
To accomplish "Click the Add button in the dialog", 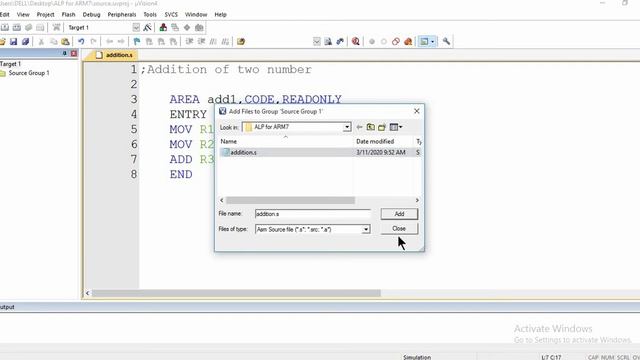I will point(399,214).
